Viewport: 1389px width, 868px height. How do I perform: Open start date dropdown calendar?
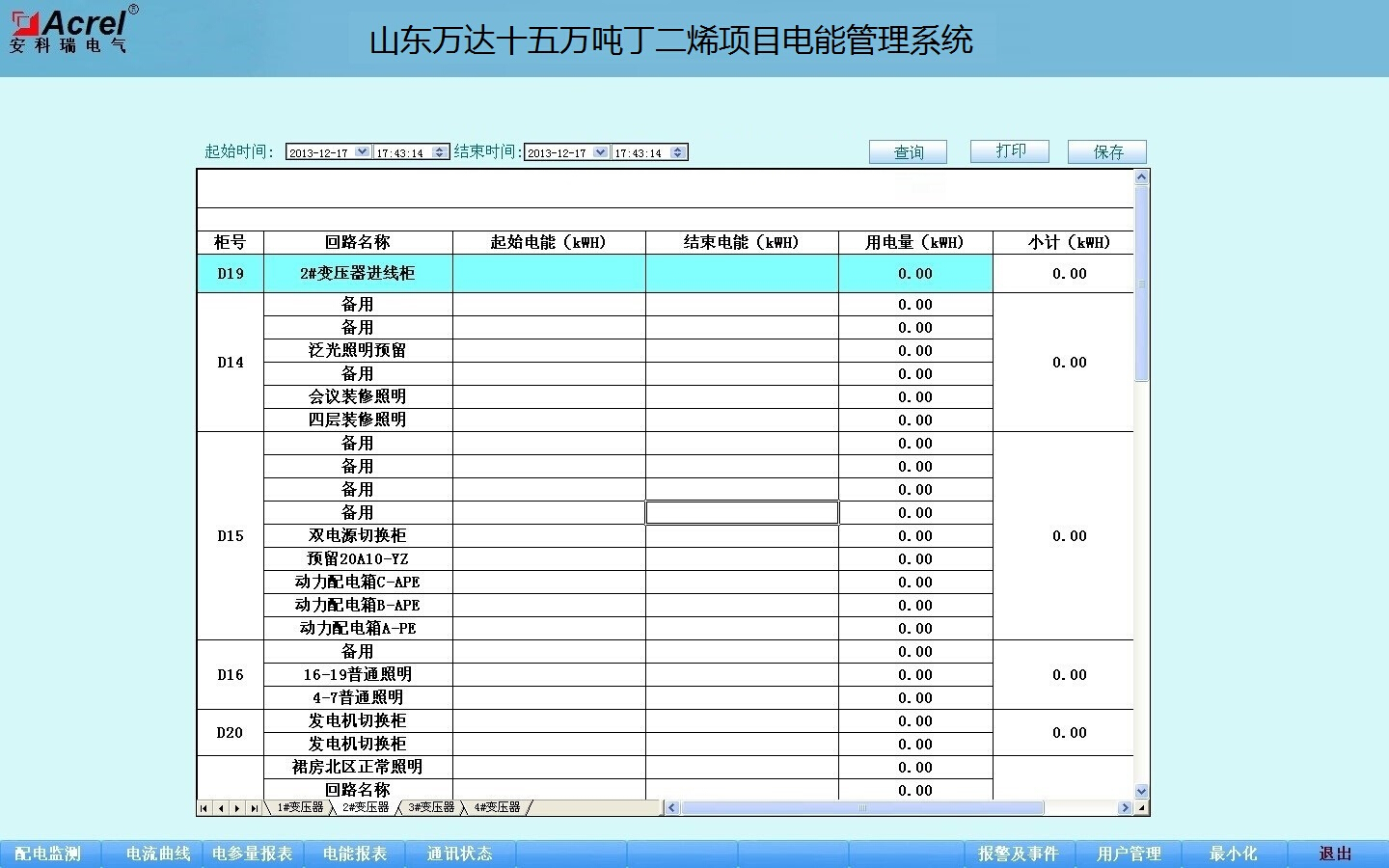tap(362, 152)
